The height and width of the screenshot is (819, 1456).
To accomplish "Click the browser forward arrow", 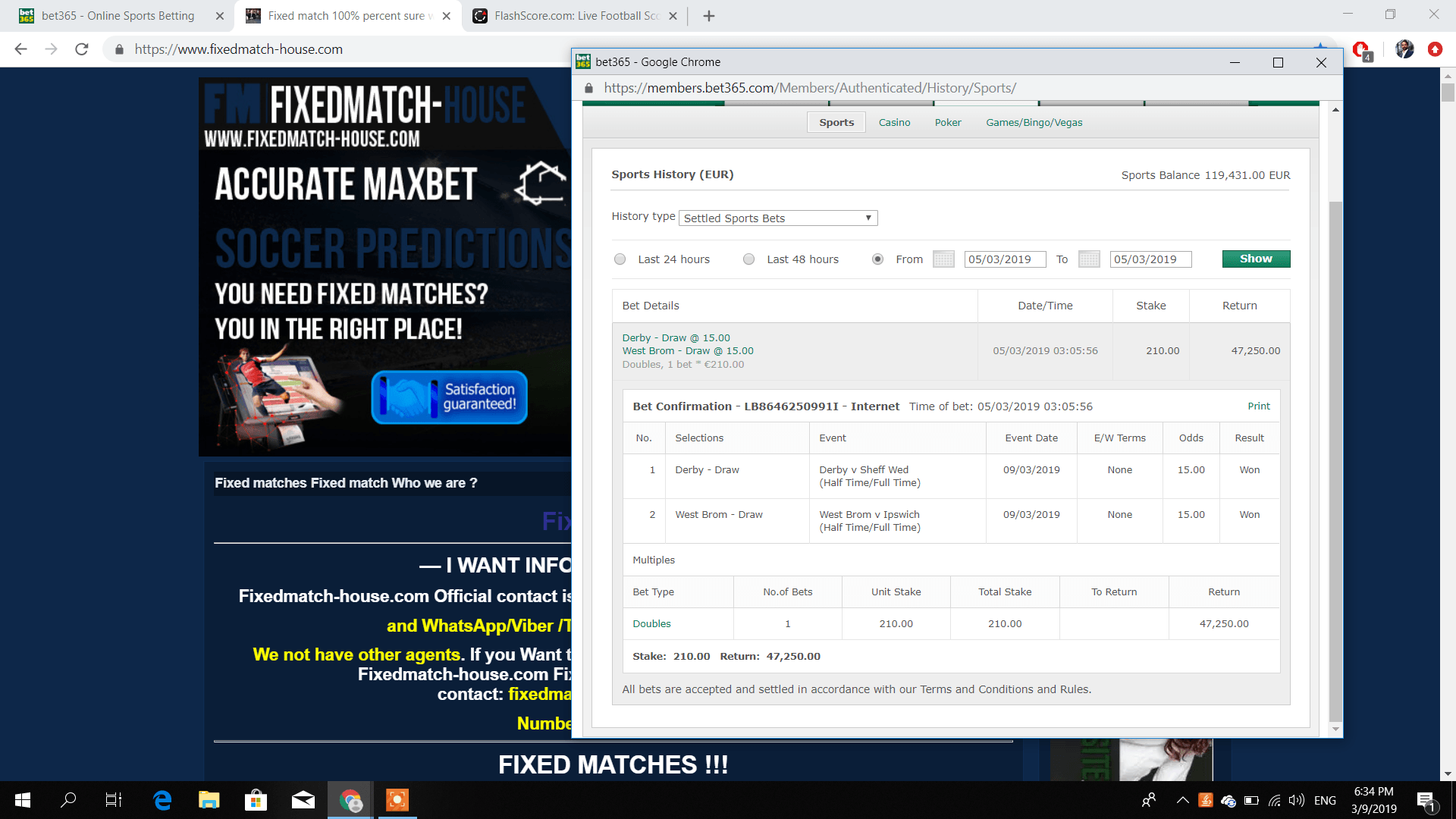I will pos(51,49).
